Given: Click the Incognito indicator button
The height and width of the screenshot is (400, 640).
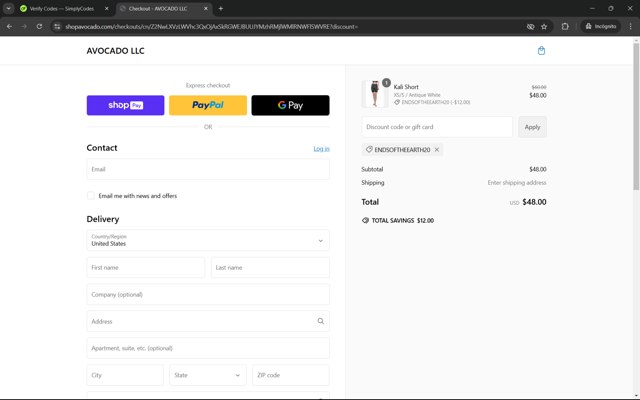Looking at the screenshot, I should [x=600, y=27].
